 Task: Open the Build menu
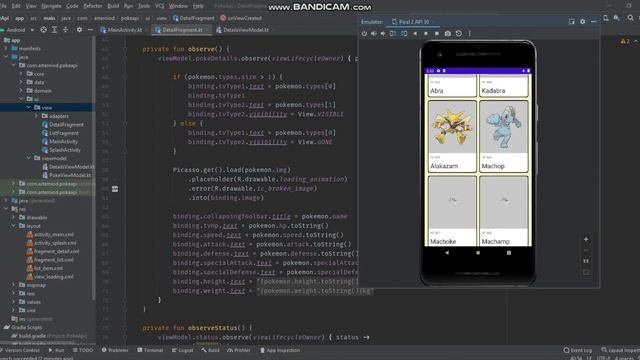(113, 6)
